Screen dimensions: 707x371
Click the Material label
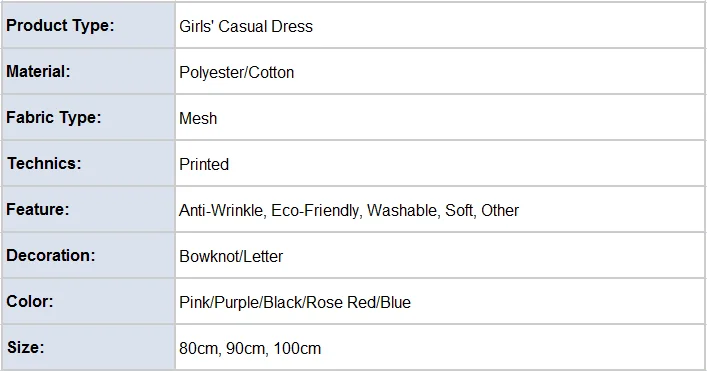click(38, 71)
